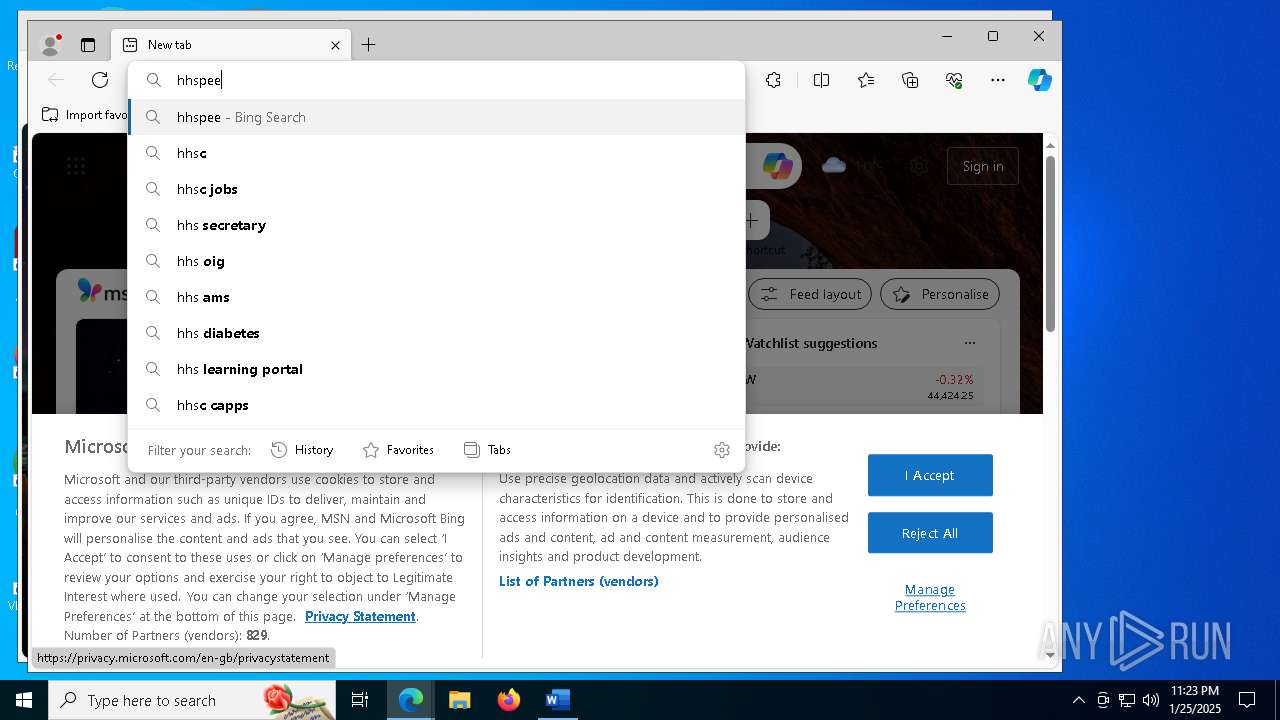The height and width of the screenshot is (720, 1280).
Task: Show hidden system tray icons
Action: click(1078, 700)
